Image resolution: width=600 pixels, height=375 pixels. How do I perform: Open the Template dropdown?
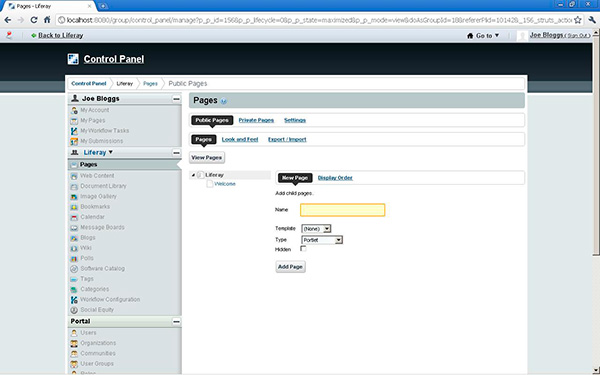coord(316,229)
